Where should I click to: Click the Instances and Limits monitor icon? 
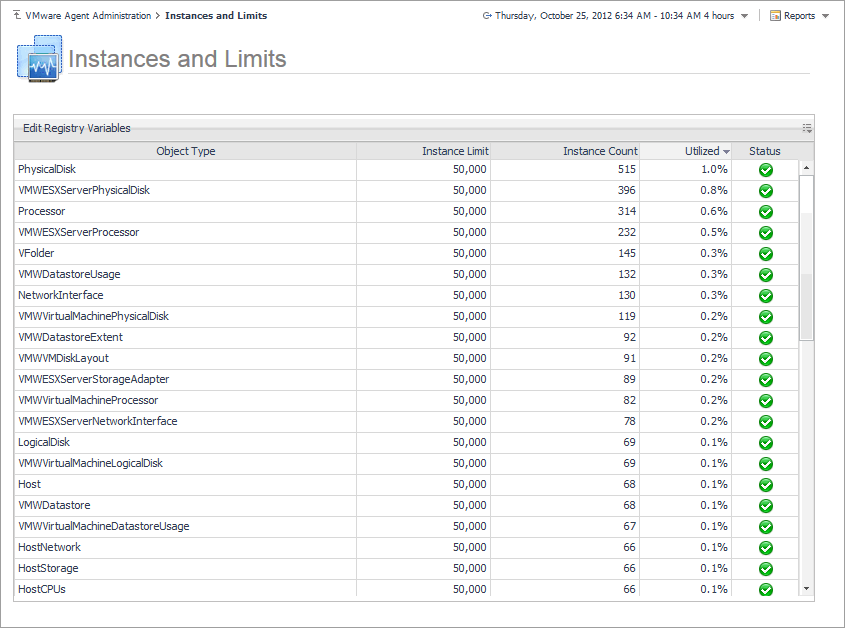(39, 59)
